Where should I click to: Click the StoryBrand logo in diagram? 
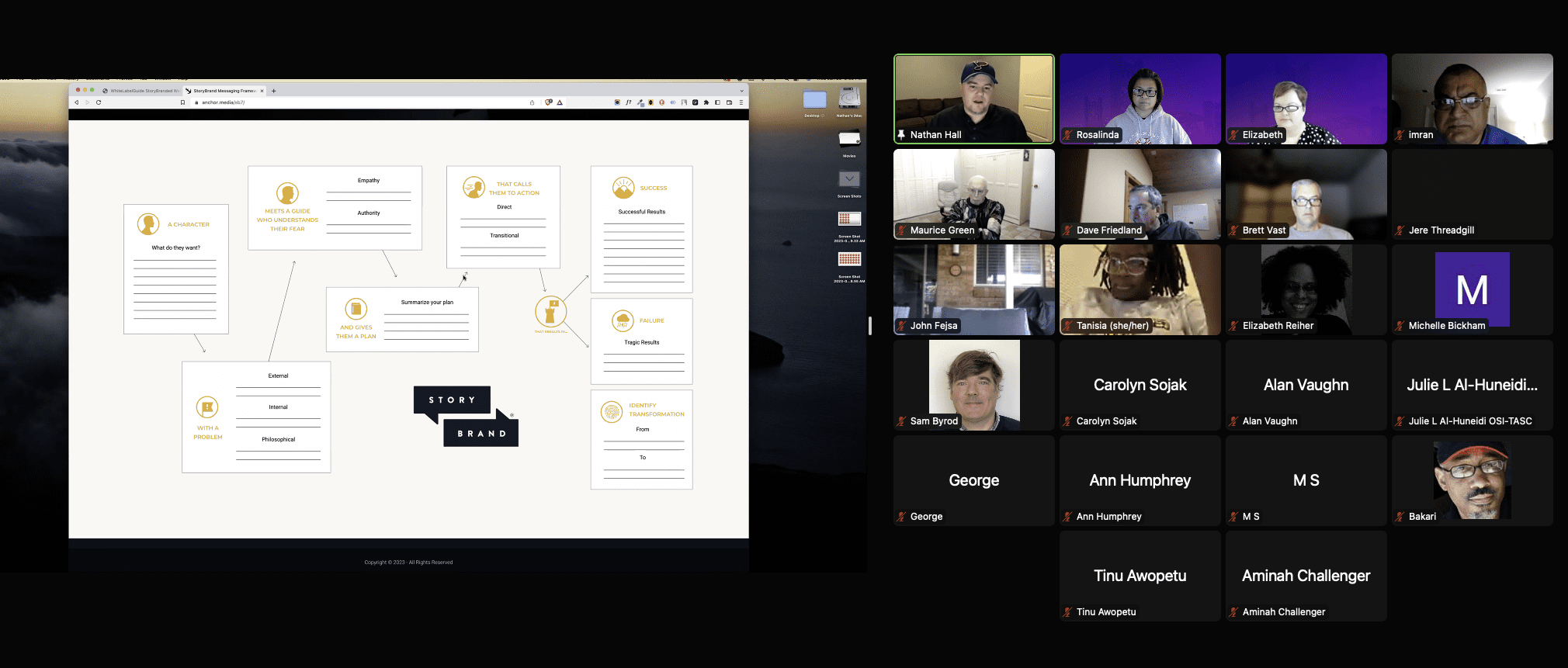[466, 417]
